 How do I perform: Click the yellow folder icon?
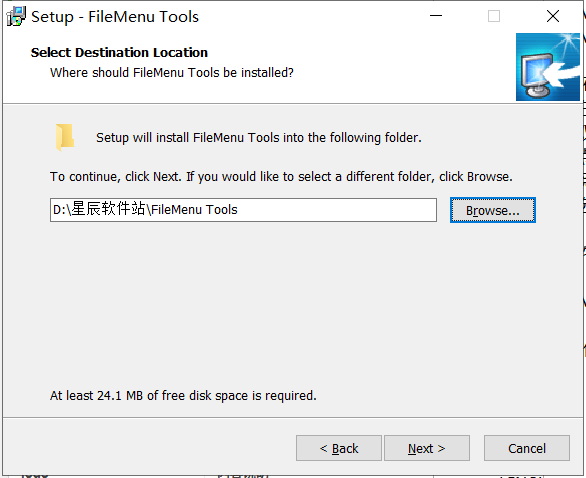point(65,137)
